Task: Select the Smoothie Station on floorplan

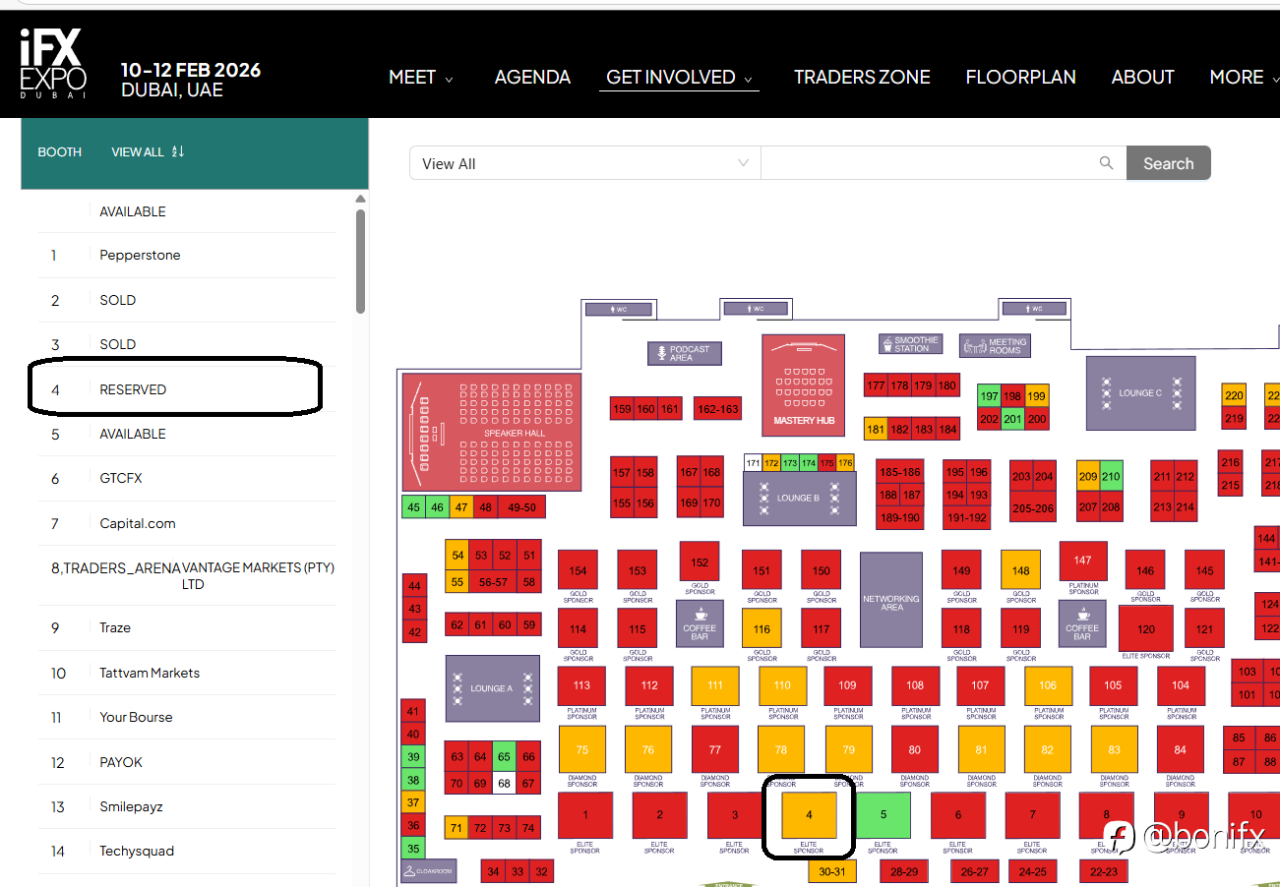Action: [911, 344]
